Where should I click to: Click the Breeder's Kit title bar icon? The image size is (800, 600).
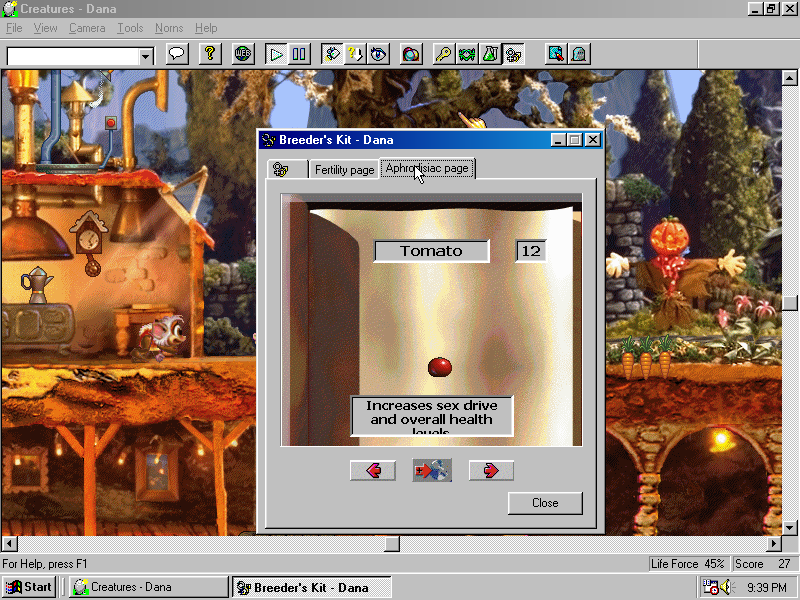pyautogui.click(x=268, y=140)
